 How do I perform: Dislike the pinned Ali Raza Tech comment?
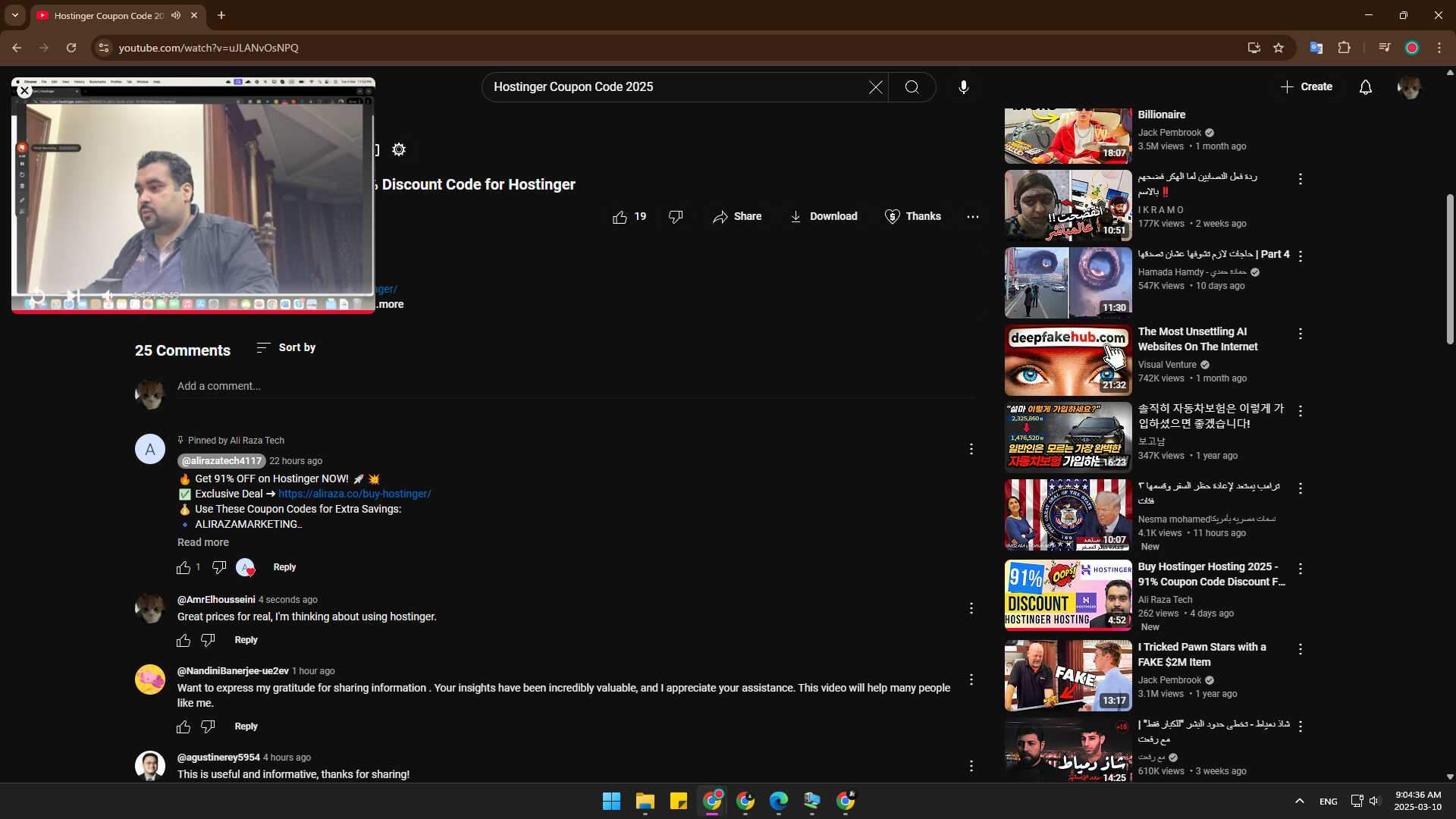[219, 567]
